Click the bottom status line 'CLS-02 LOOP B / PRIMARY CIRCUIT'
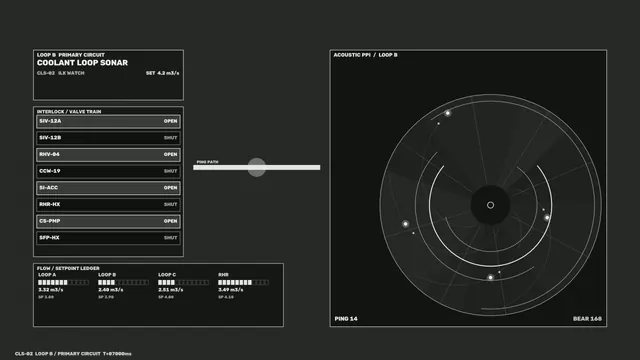 click(58, 354)
